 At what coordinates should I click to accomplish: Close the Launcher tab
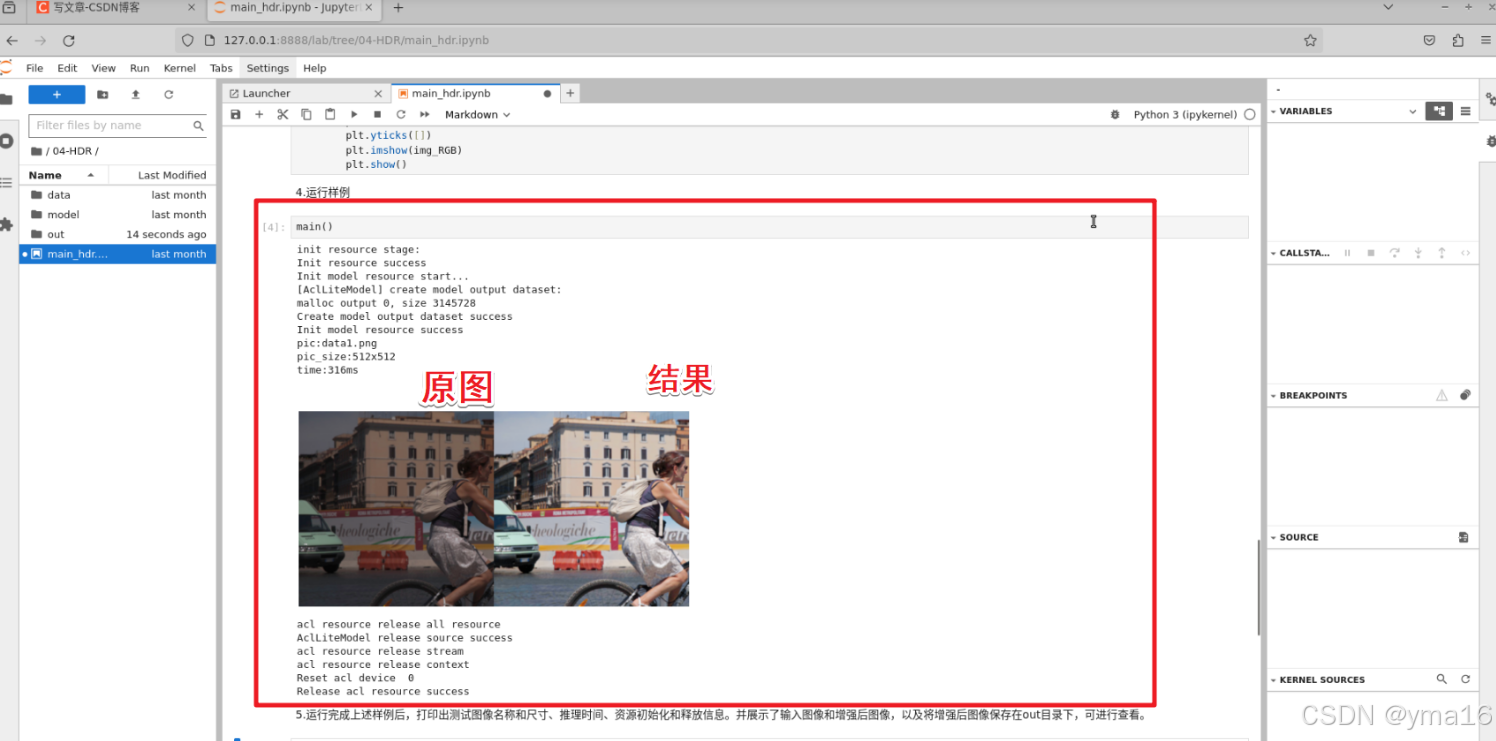click(378, 94)
